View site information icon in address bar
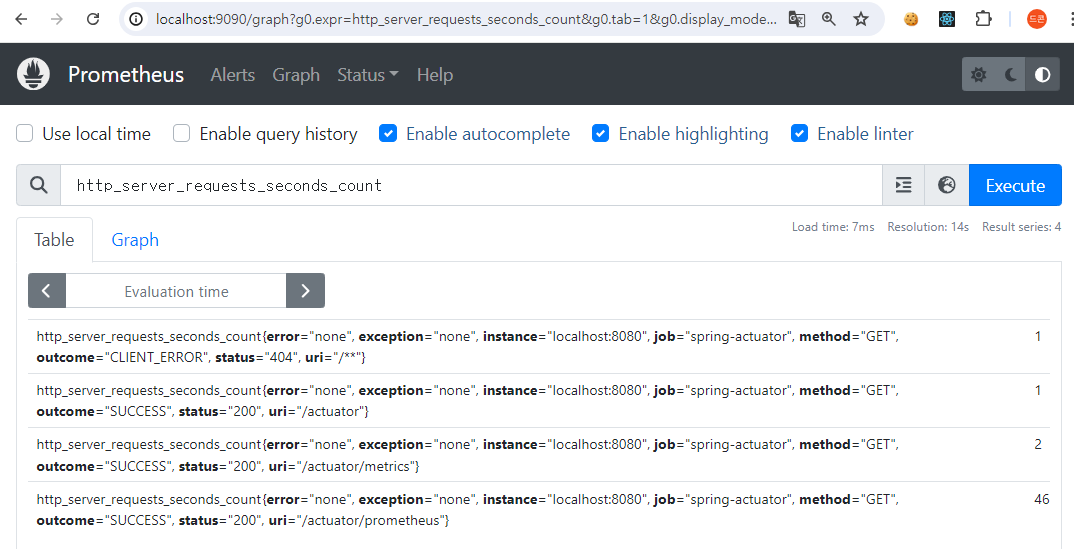1074x549 pixels. (136, 19)
